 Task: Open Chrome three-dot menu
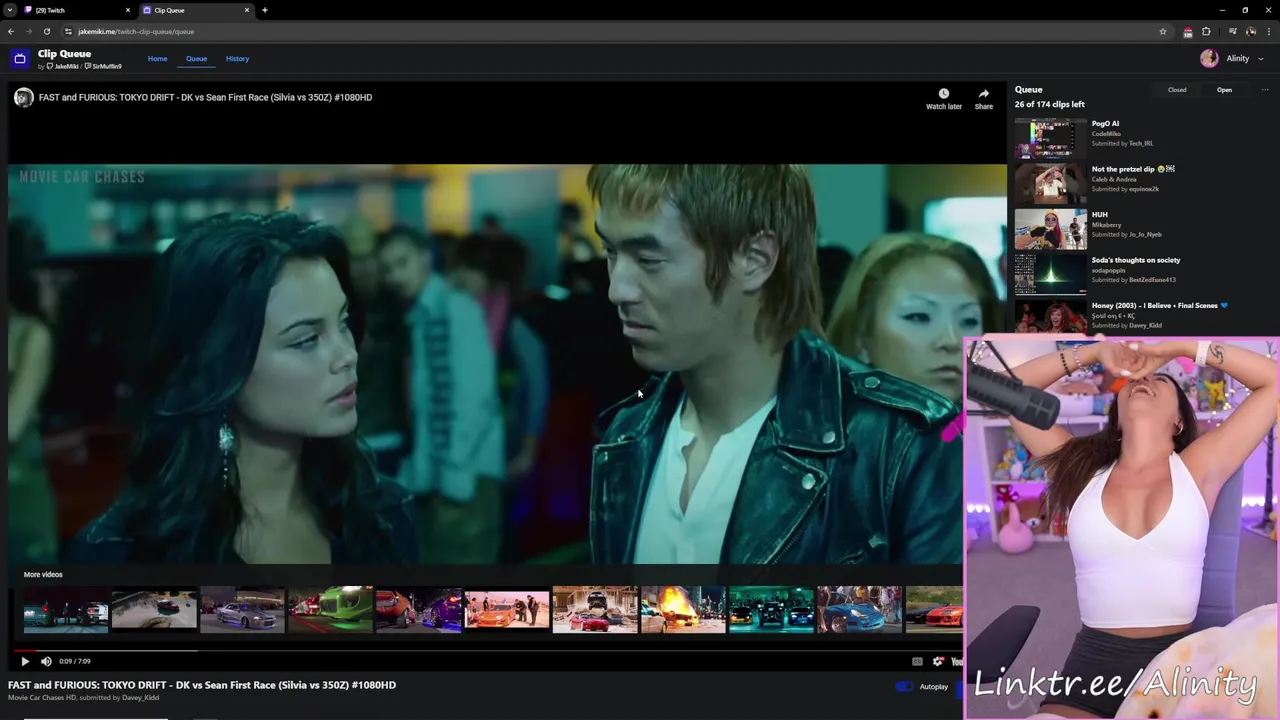click(1268, 32)
